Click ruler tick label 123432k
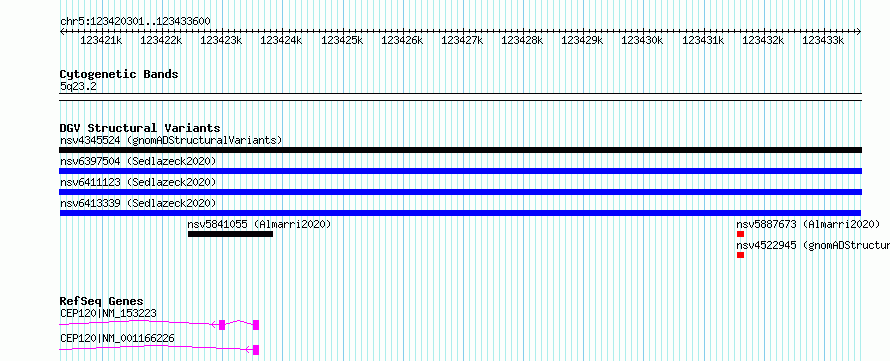 tap(763, 40)
